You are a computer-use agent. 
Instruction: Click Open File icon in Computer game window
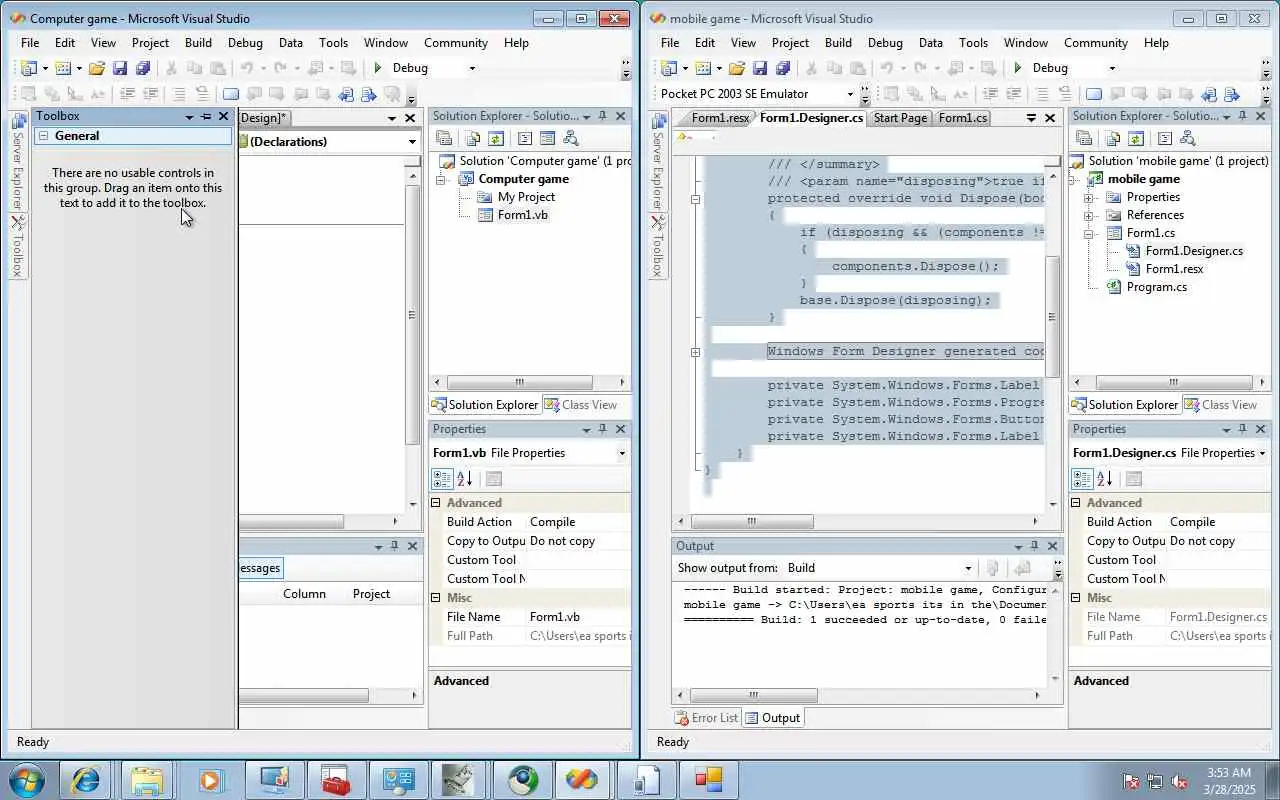pos(97,68)
